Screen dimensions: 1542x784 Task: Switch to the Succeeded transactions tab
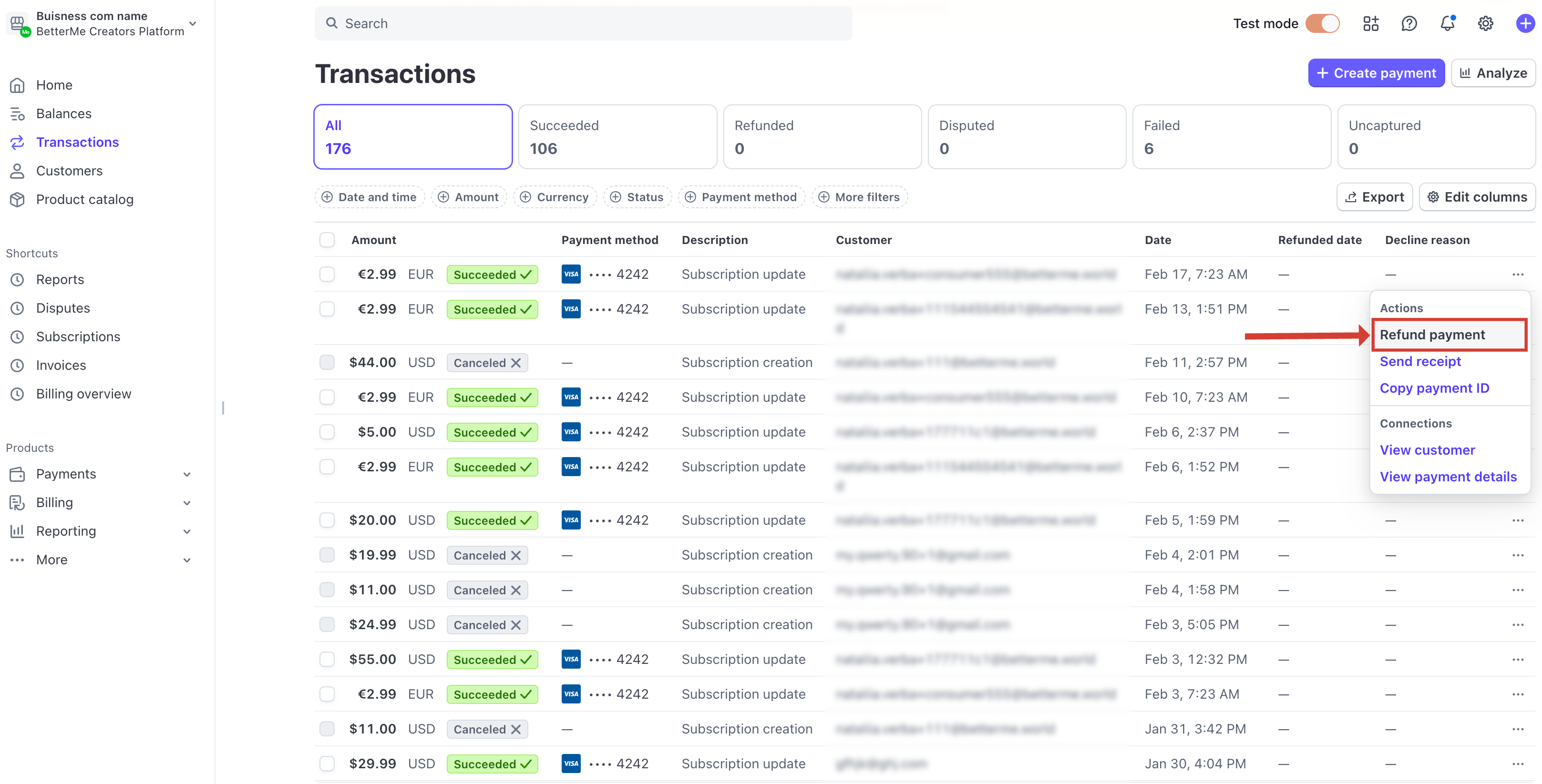[617, 136]
